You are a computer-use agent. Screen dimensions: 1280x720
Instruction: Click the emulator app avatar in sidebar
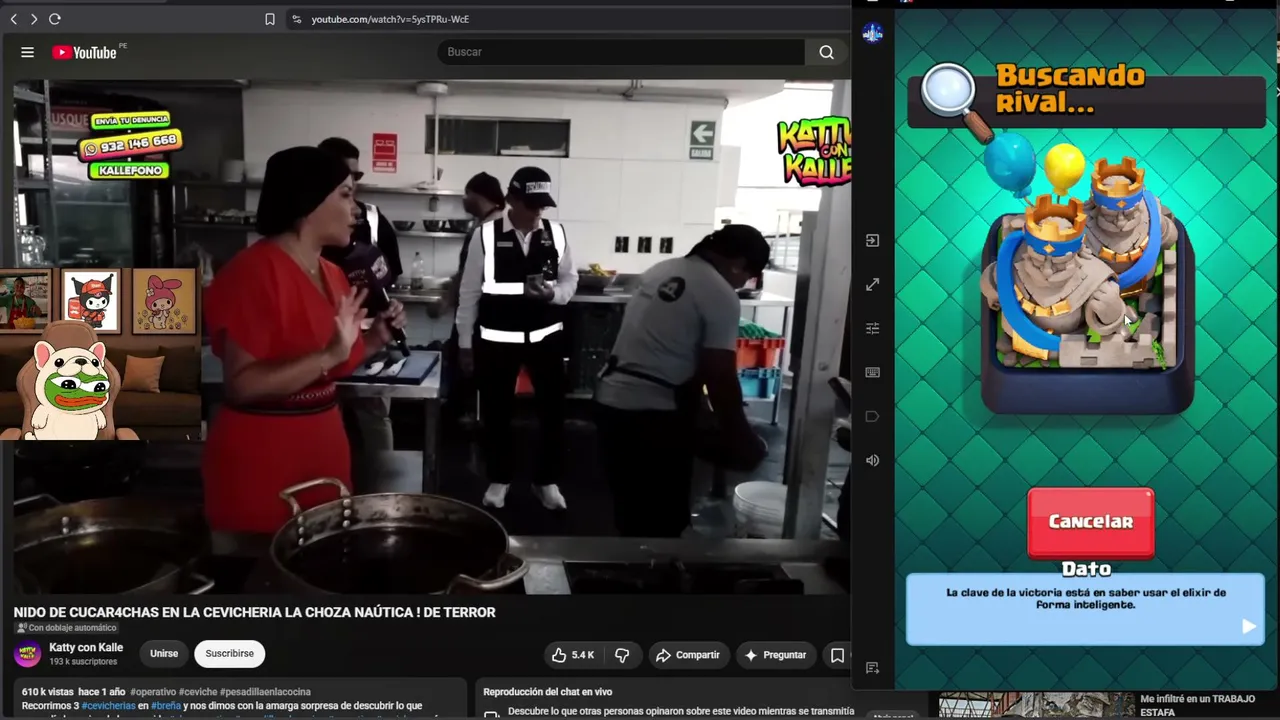click(x=873, y=34)
